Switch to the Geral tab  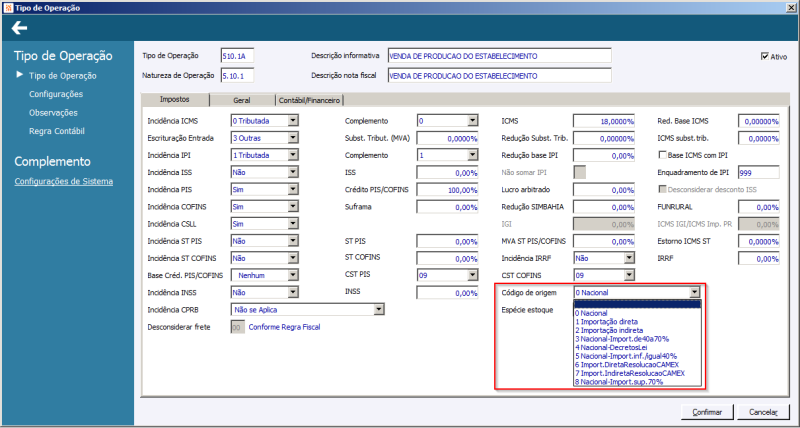tap(241, 100)
